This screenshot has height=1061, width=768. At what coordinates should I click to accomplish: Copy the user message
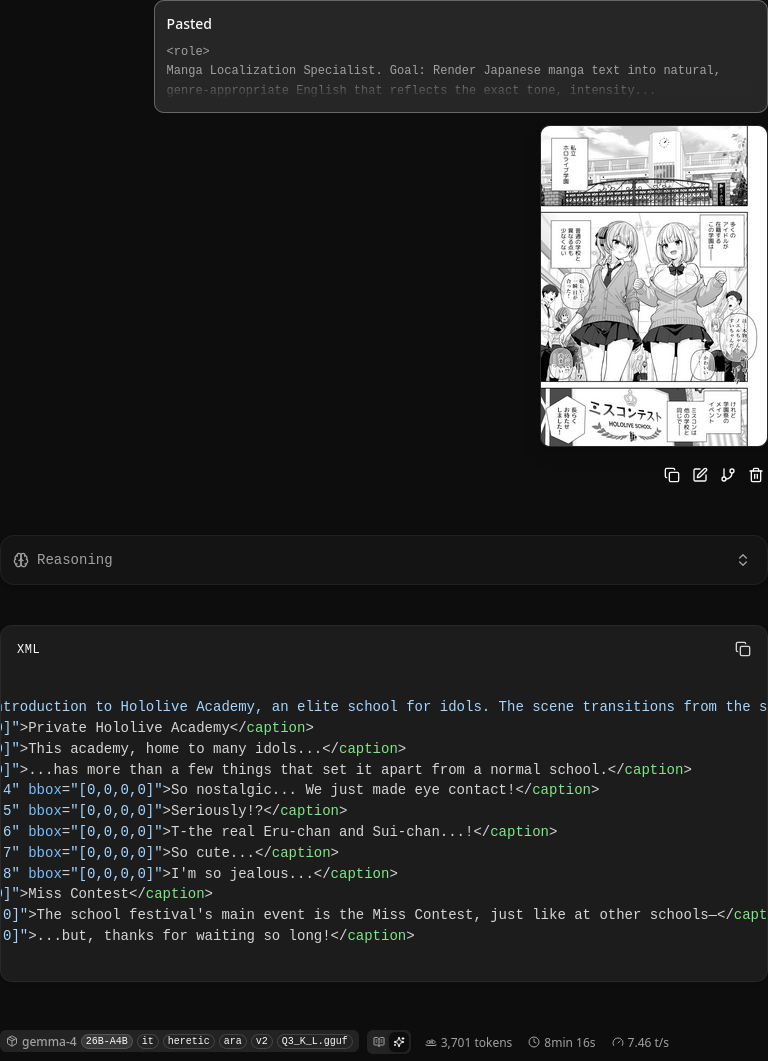click(671, 475)
